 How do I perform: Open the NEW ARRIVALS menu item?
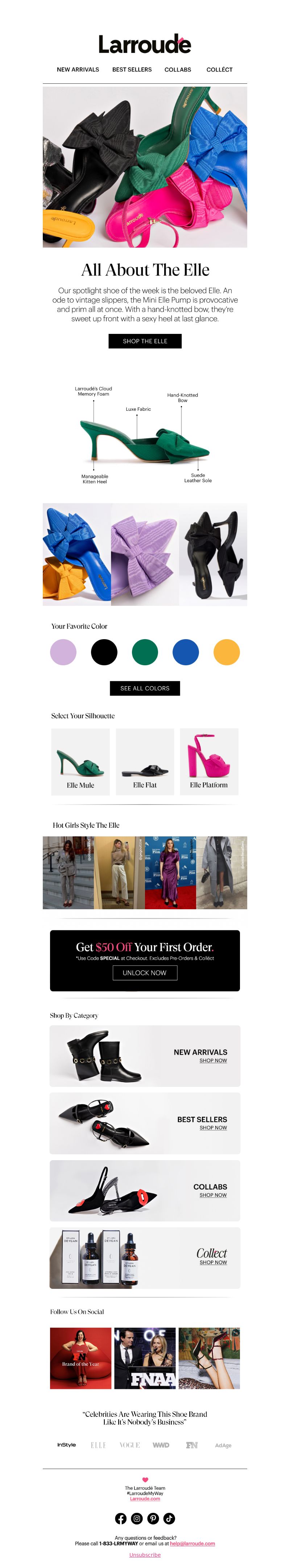78,69
